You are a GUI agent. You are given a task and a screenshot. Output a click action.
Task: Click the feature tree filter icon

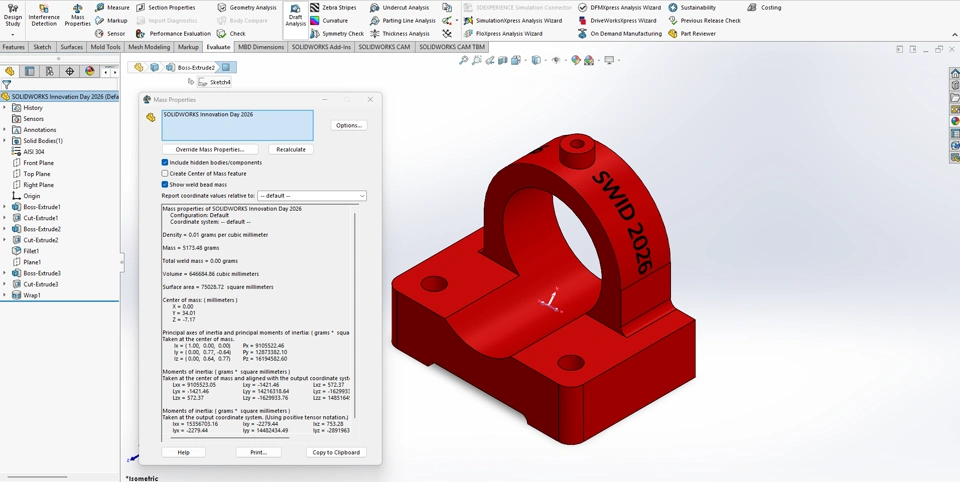(6, 85)
